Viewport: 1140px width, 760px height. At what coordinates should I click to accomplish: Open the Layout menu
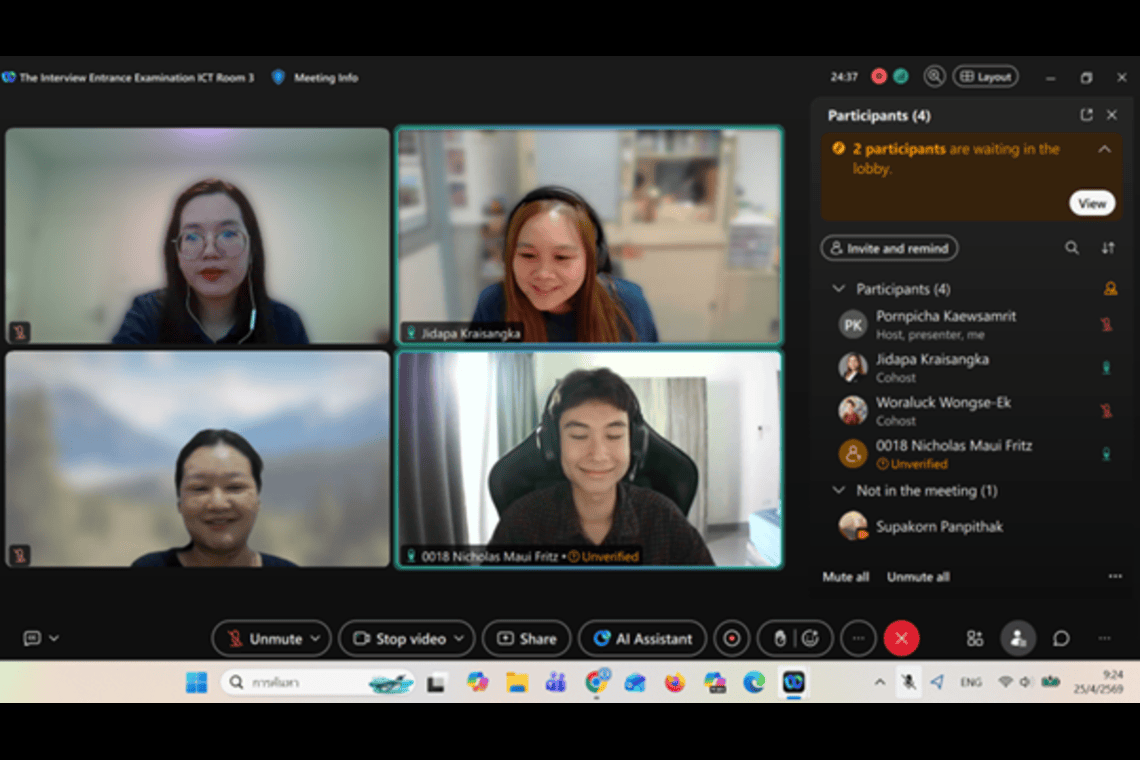[x=985, y=77]
